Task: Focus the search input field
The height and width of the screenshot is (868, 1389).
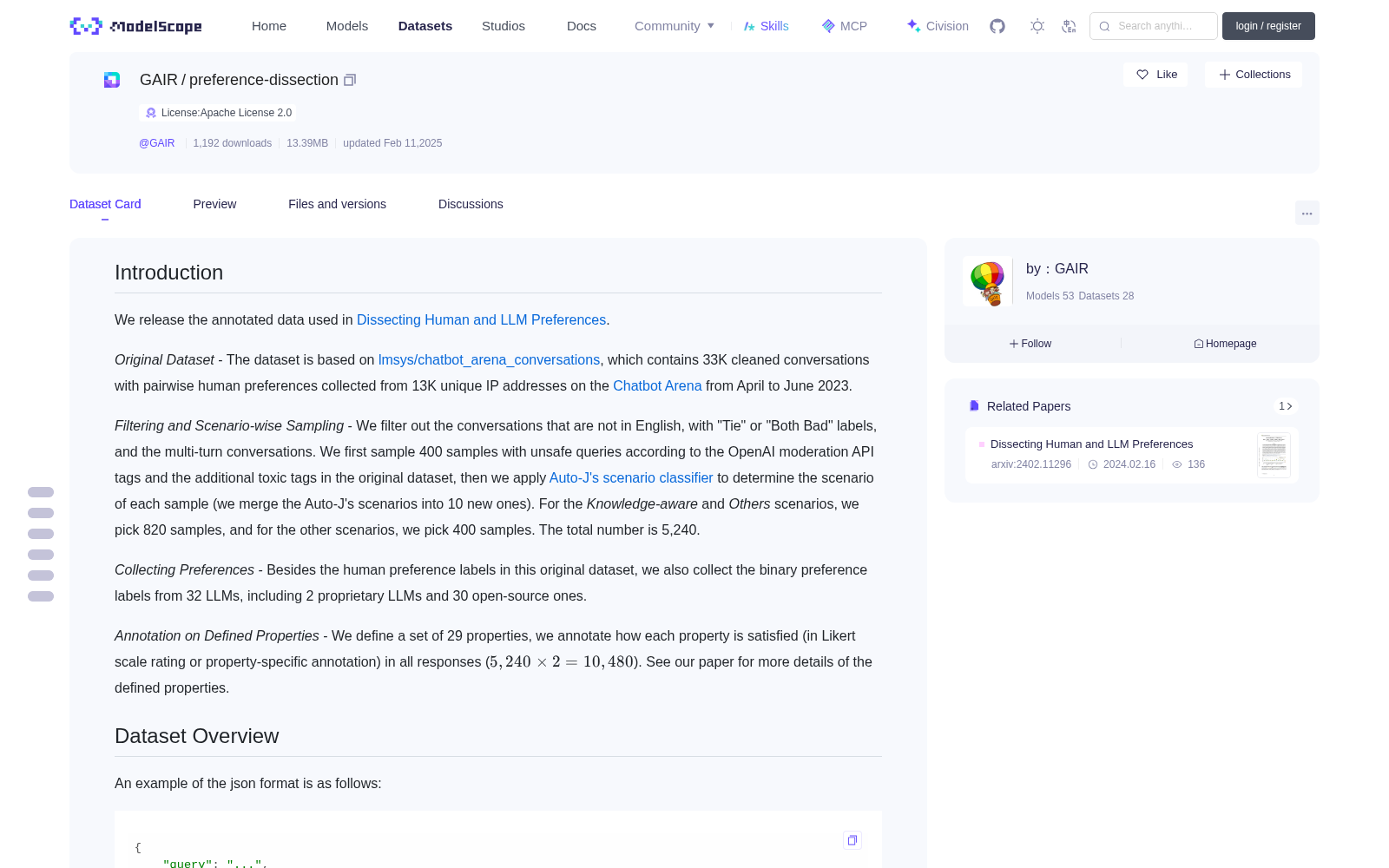Action: (x=1154, y=26)
